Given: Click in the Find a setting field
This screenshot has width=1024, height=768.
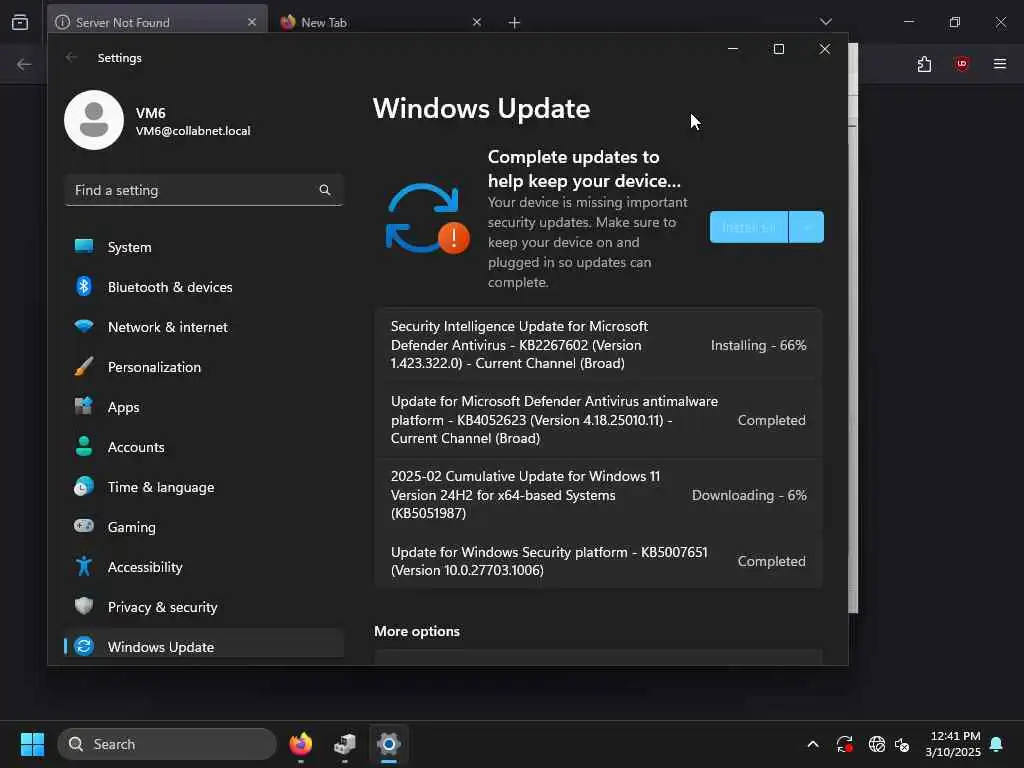Looking at the screenshot, I should click(x=204, y=190).
